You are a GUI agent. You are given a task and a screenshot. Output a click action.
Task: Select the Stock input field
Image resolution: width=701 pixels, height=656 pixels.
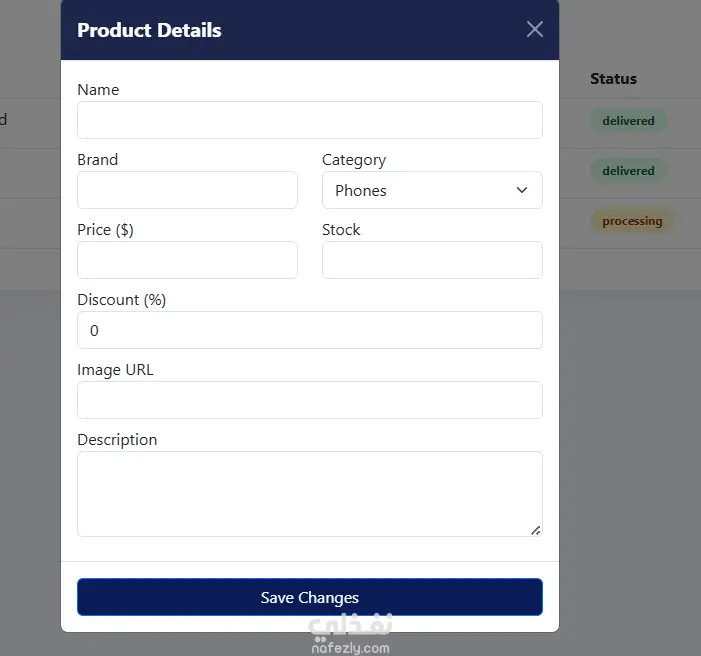(432, 260)
